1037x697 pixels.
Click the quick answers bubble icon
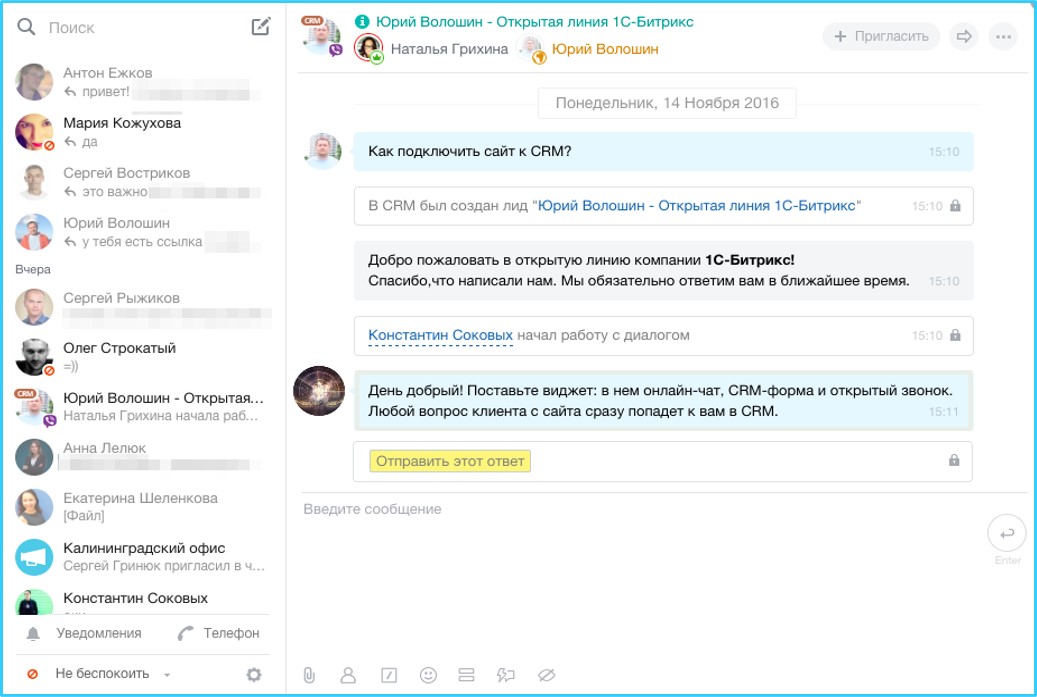[x=506, y=675]
